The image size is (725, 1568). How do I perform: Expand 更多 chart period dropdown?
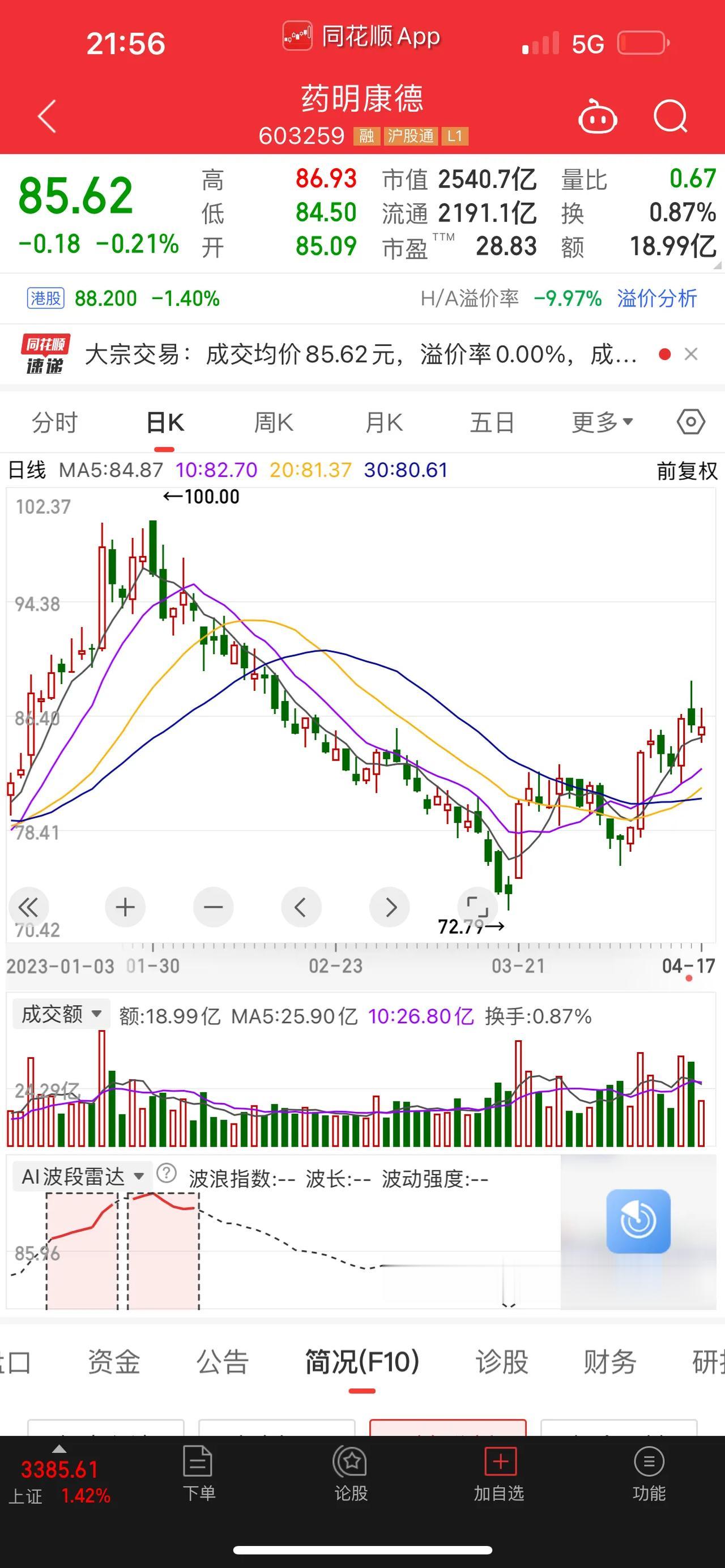tap(603, 422)
